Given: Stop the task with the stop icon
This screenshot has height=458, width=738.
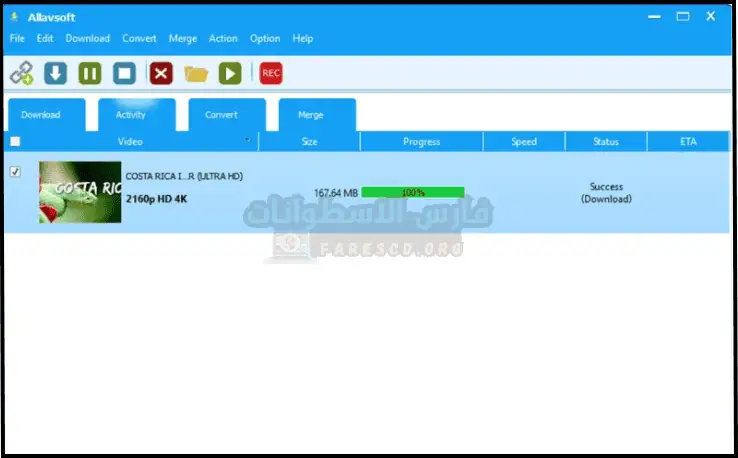Looking at the screenshot, I should (124, 73).
